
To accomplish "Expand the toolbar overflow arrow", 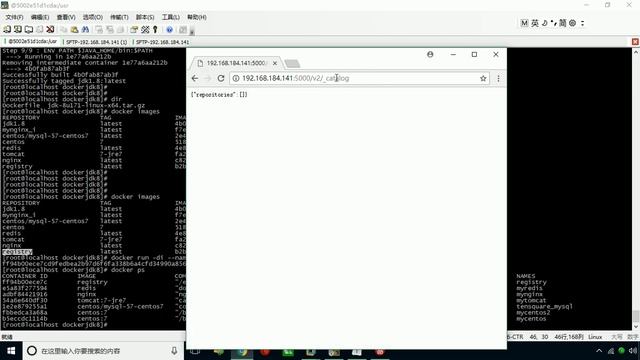I will (192, 30).
